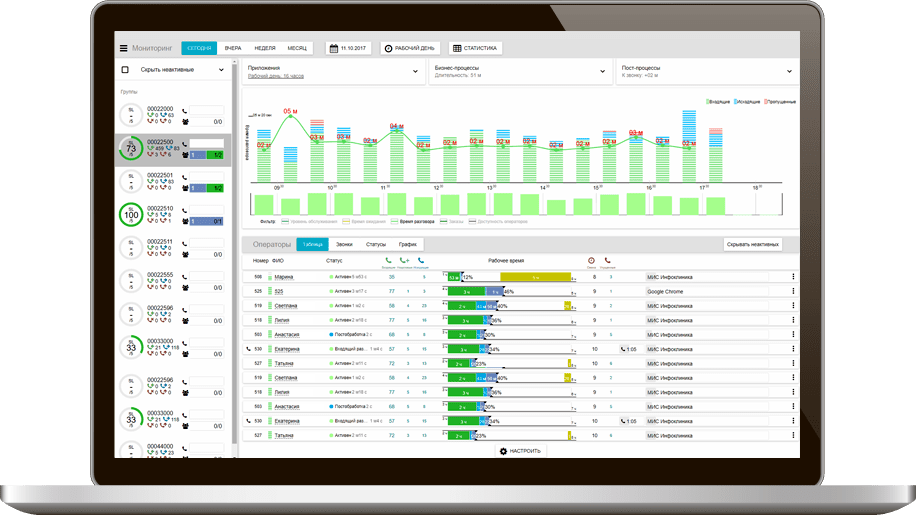916x515 pixels.
Task: Click the phone icon in group 00022555
Action: [x=185, y=277]
